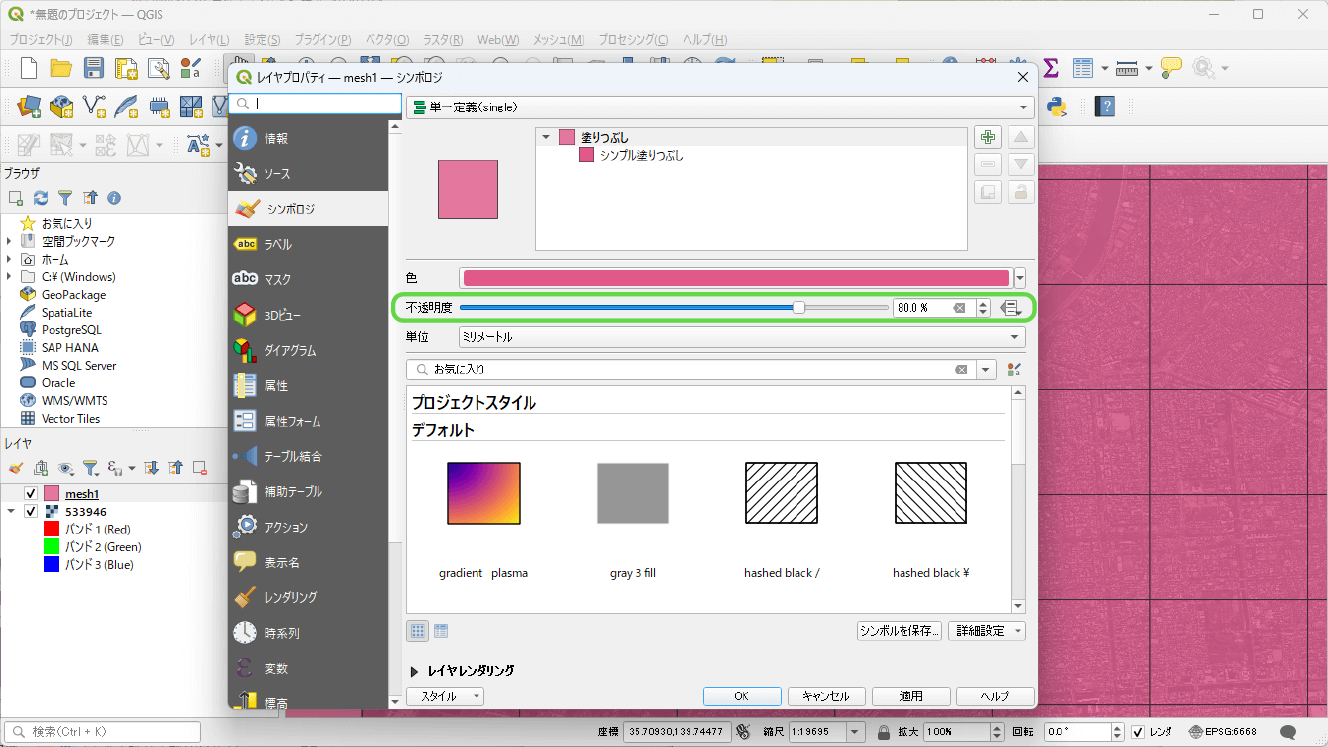Toggle the render checkbox in status bar
Viewport: 1328px width, 747px height.
[1138, 732]
